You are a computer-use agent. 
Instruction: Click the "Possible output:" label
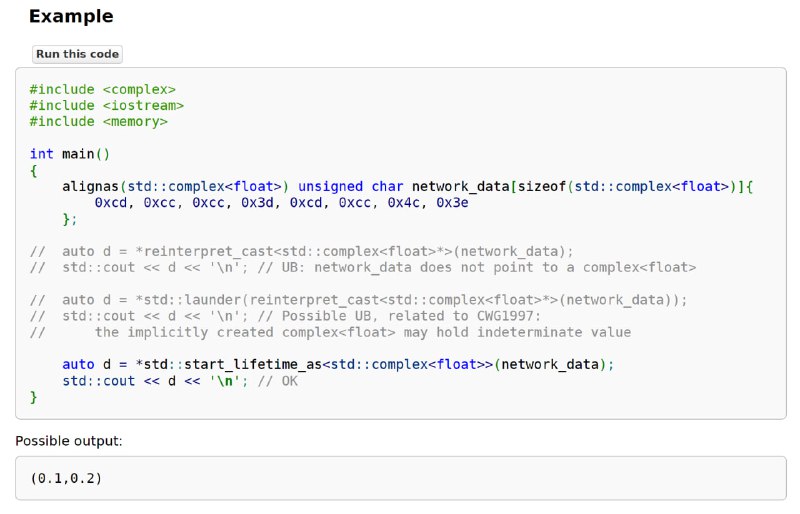pyautogui.click(x=69, y=441)
